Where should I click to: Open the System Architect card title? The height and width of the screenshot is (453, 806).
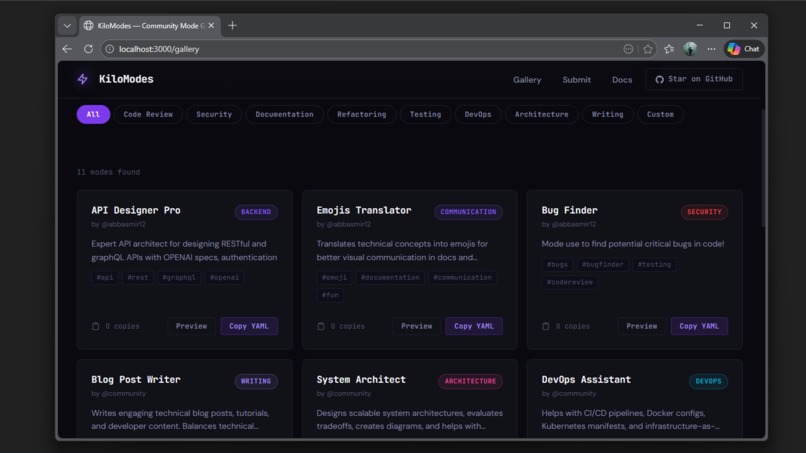(361, 379)
